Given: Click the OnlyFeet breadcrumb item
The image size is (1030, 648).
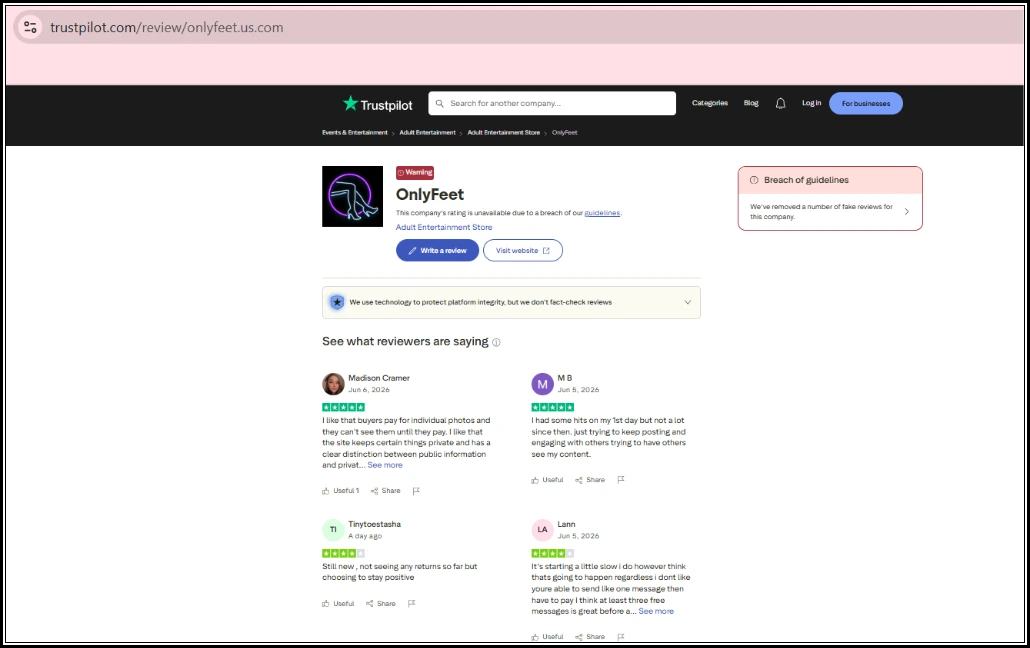Looking at the screenshot, I should click(x=565, y=133).
